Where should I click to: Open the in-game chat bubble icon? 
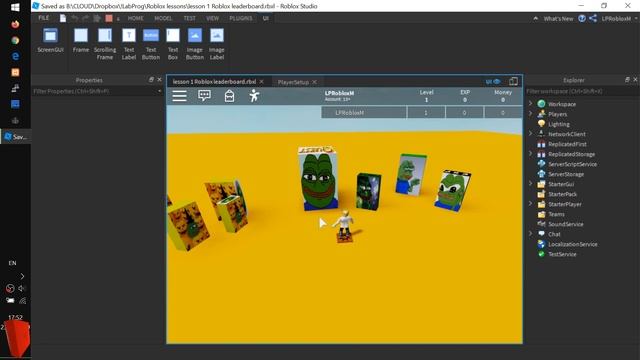point(204,96)
